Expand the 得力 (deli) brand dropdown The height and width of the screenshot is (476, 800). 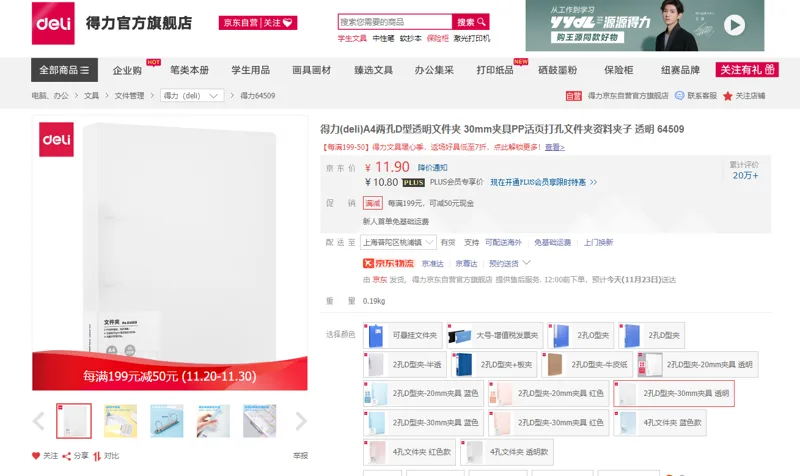click(x=192, y=95)
